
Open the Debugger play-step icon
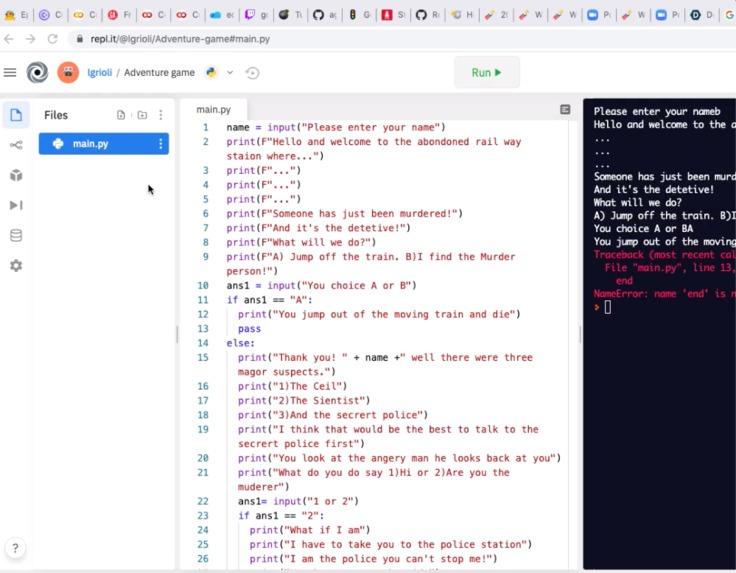pos(16,205)
